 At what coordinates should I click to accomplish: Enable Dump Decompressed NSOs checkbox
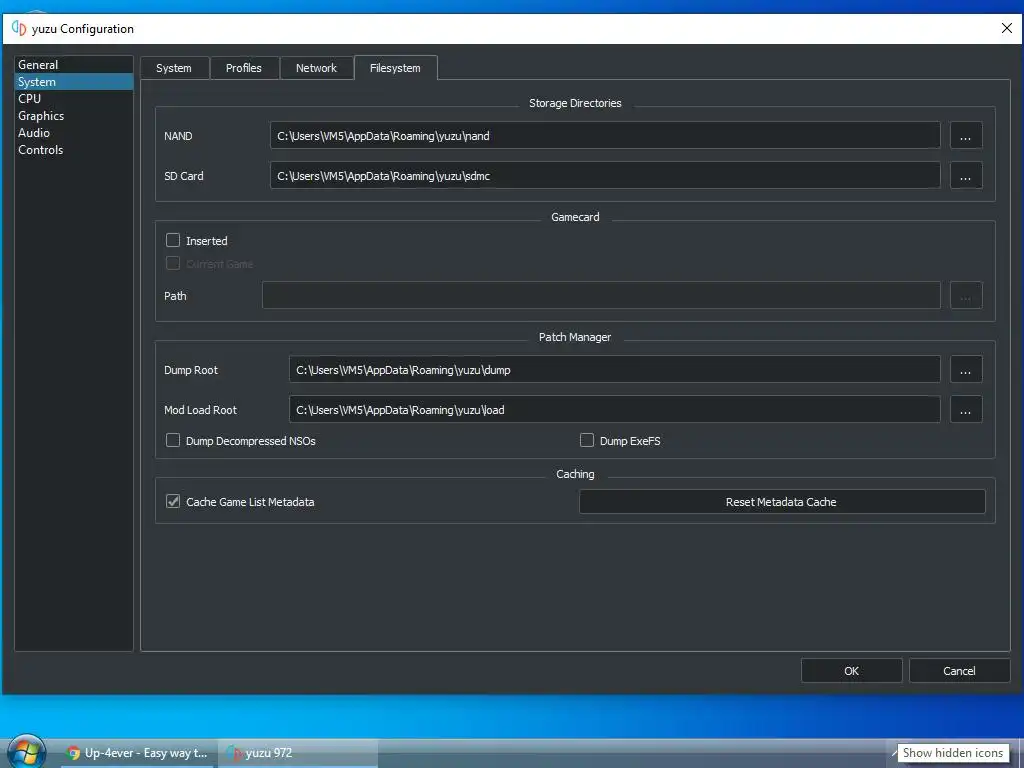click(173, 440)
